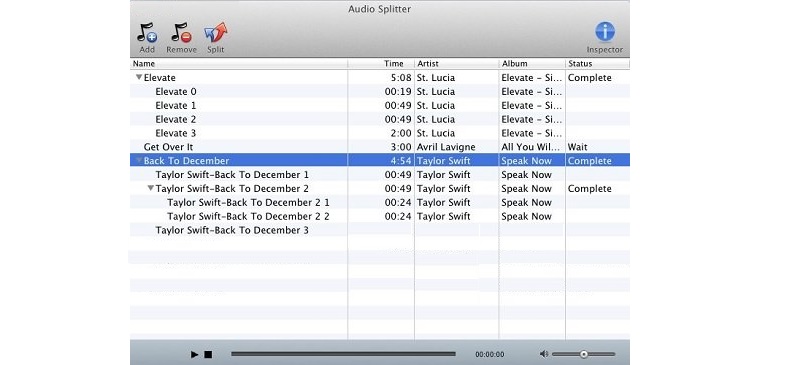Image resolution: width=800 pixels, height=365 pixels.
Task: Select the Elevate 1 row
Action: pyautogui.click(x=380, y=106)
